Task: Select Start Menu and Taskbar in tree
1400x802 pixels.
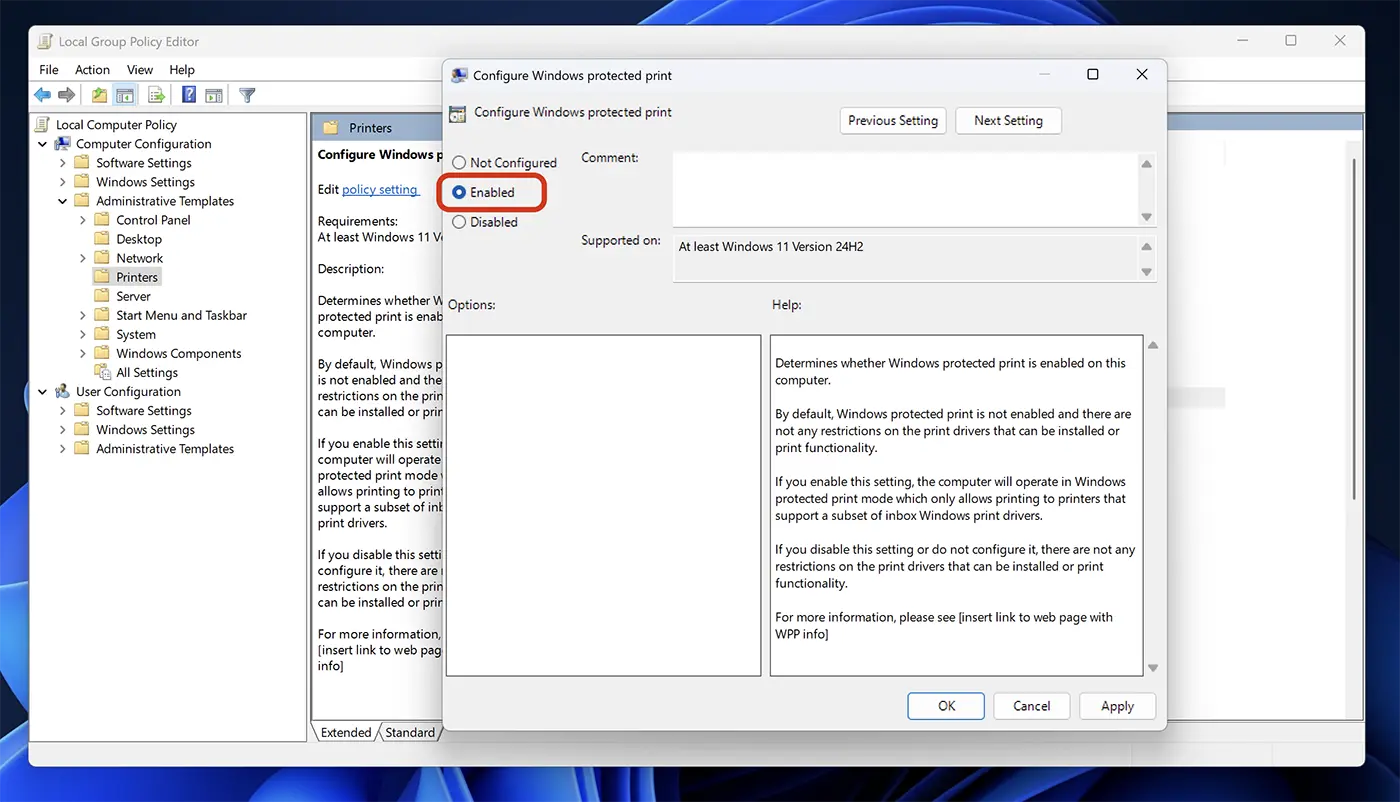Action: (181, 315)
